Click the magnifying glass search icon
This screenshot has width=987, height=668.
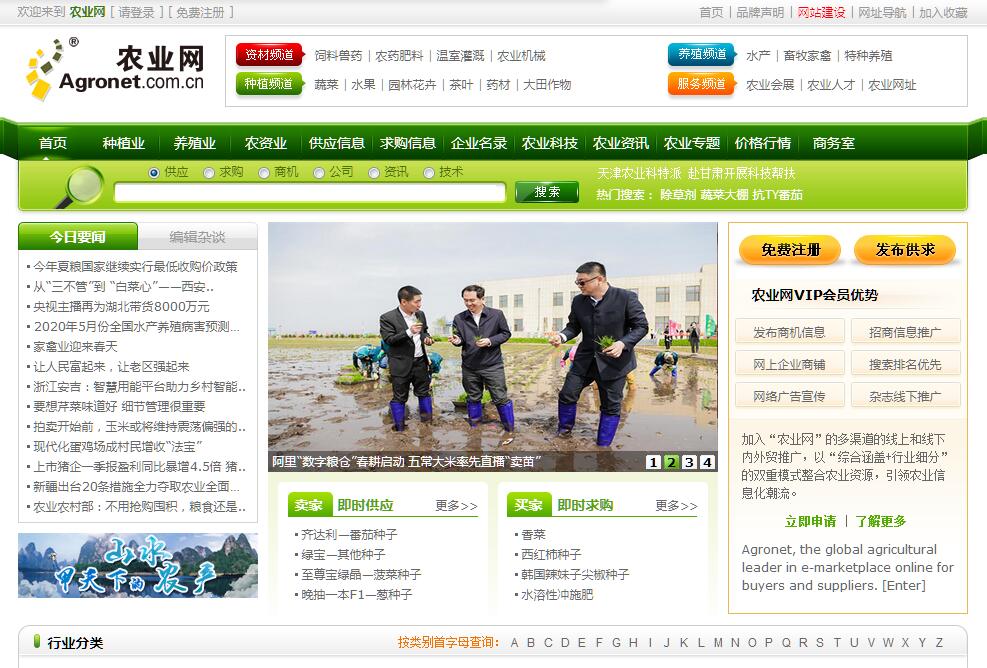click(x=78, y=187)
